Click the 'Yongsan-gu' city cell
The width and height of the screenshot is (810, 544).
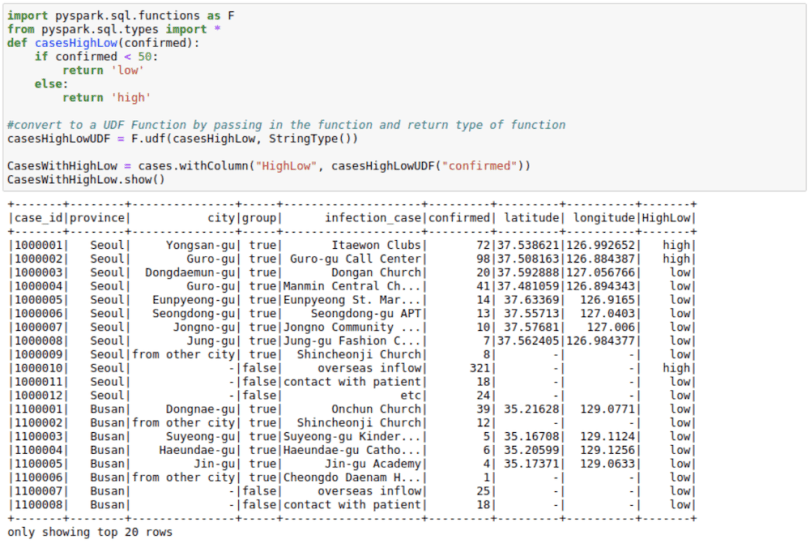[x=200, y=245]
